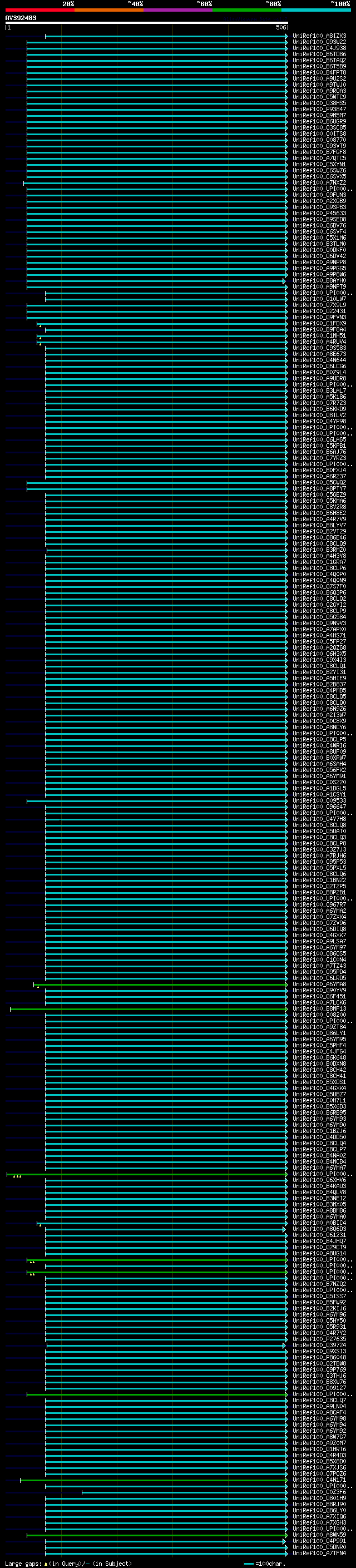This screenshot has width=356, height=1568.
Task: Select the UniRef100_B6RB95 label
Action: pos(319,1112)
